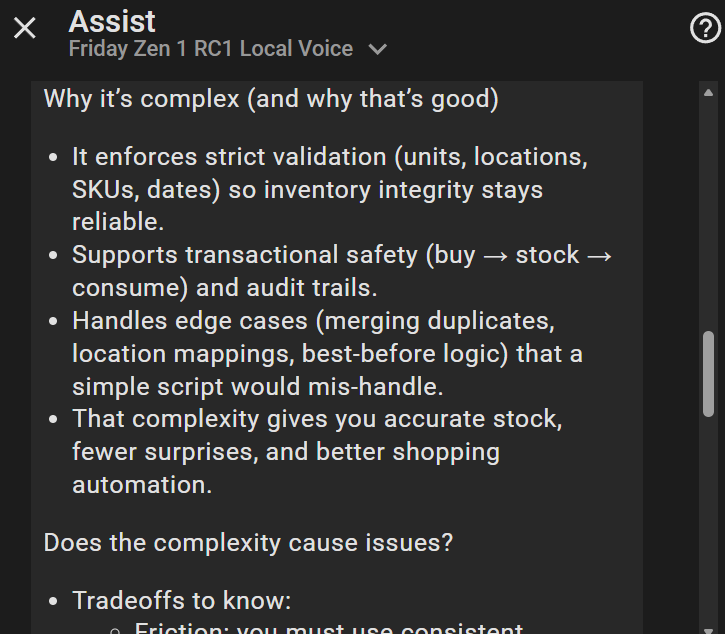The image size is (725, 634).
Task: Open the Assist help icon
Action: (x=705, y=28)
